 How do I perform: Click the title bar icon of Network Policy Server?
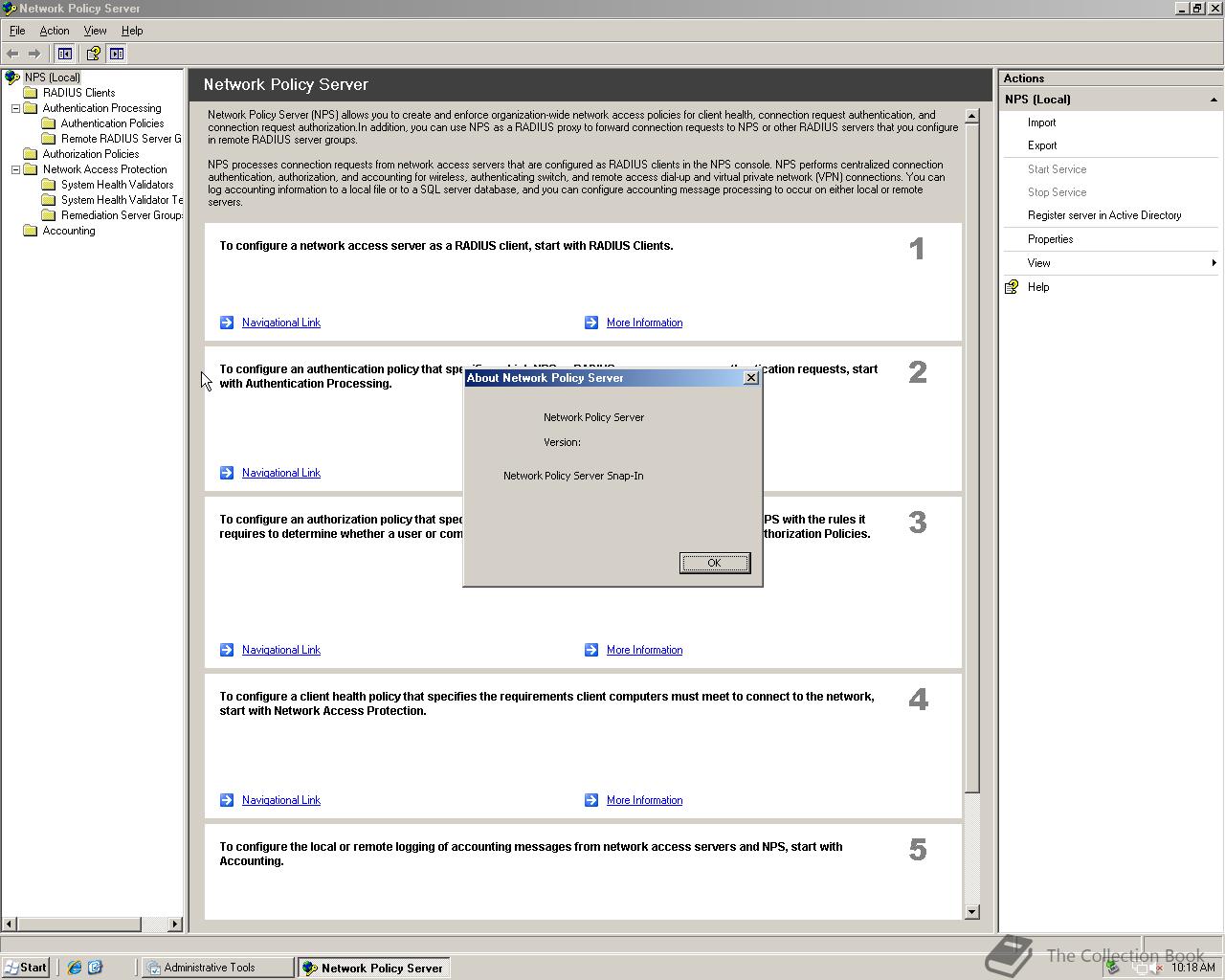[10, 9]
